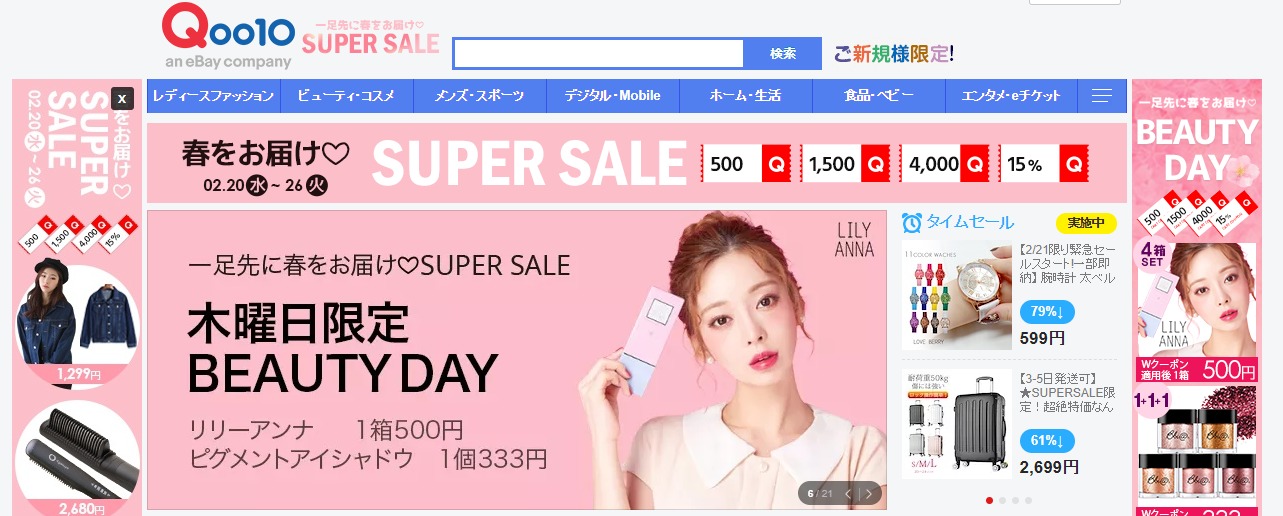Select the 食品・ベビー tab
This screenshot has width=1283, height=516.
pos(878,96)
